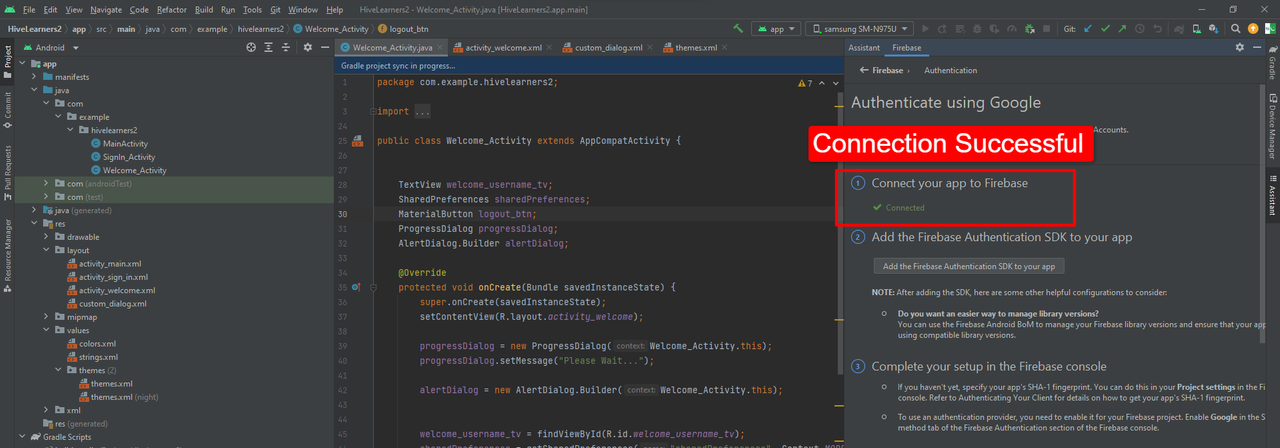
Task: Switch to the Assistant panel tab
Action: (x=864, y=47)
